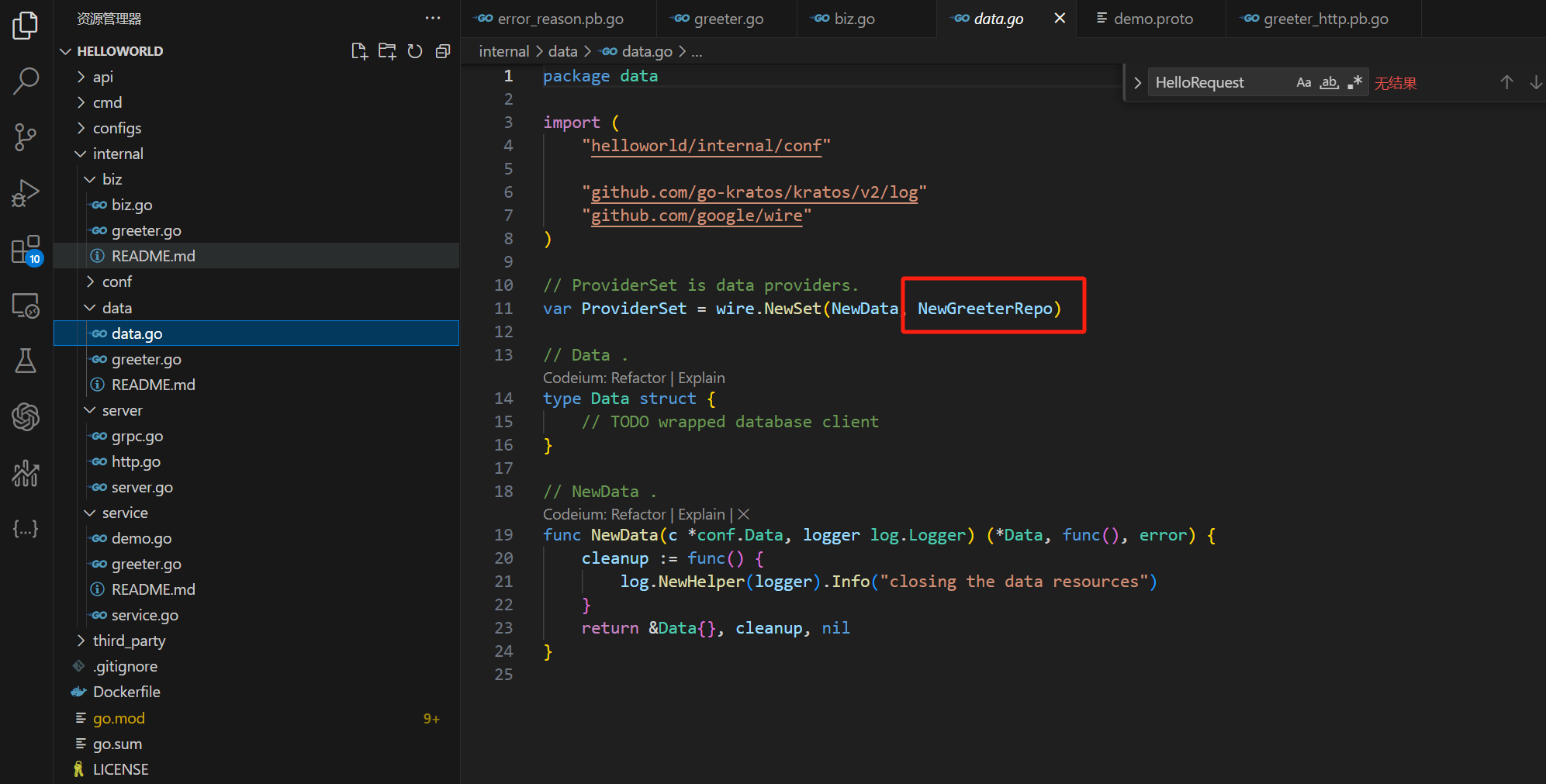
Task: Open service.go in the explorer
Action: [x=256, y=615]
